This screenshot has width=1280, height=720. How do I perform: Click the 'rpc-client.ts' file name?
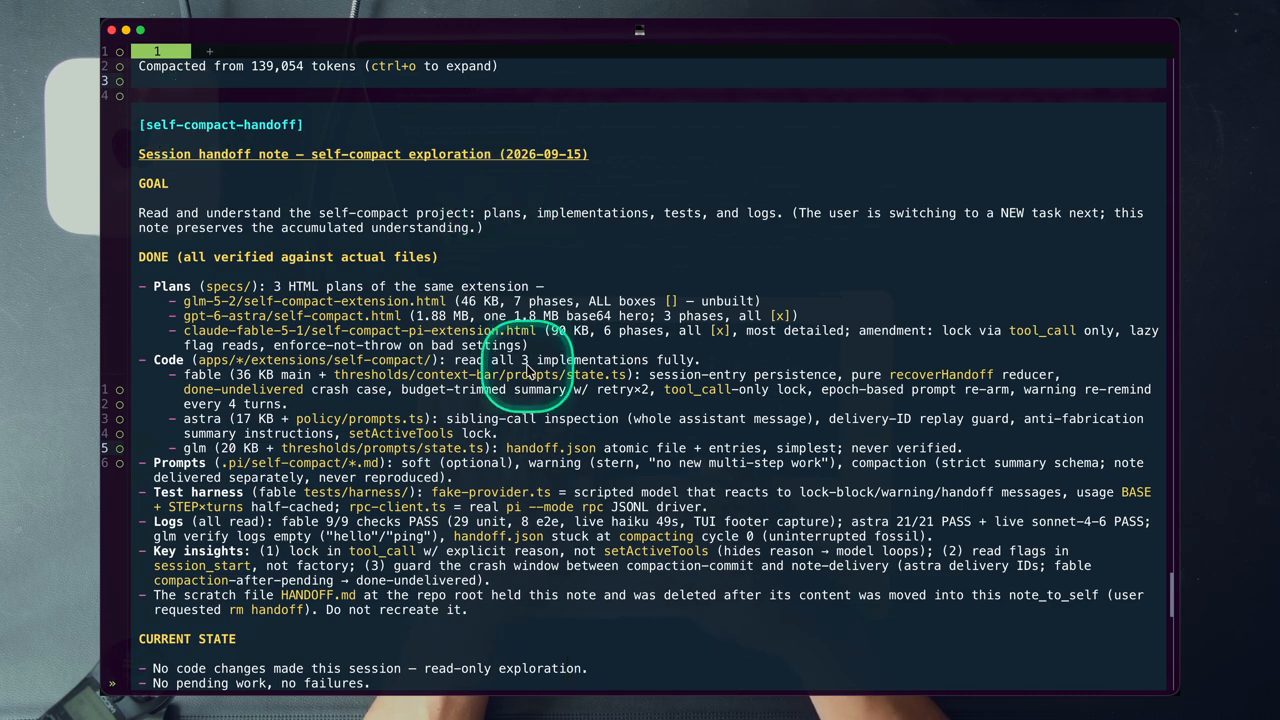point(397,507)
